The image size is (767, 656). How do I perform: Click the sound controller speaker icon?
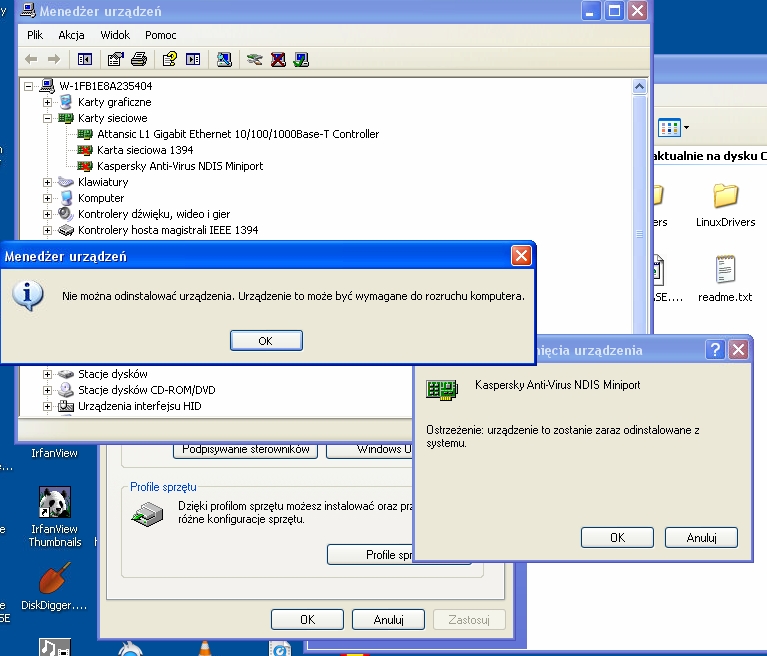coord(66,214)
